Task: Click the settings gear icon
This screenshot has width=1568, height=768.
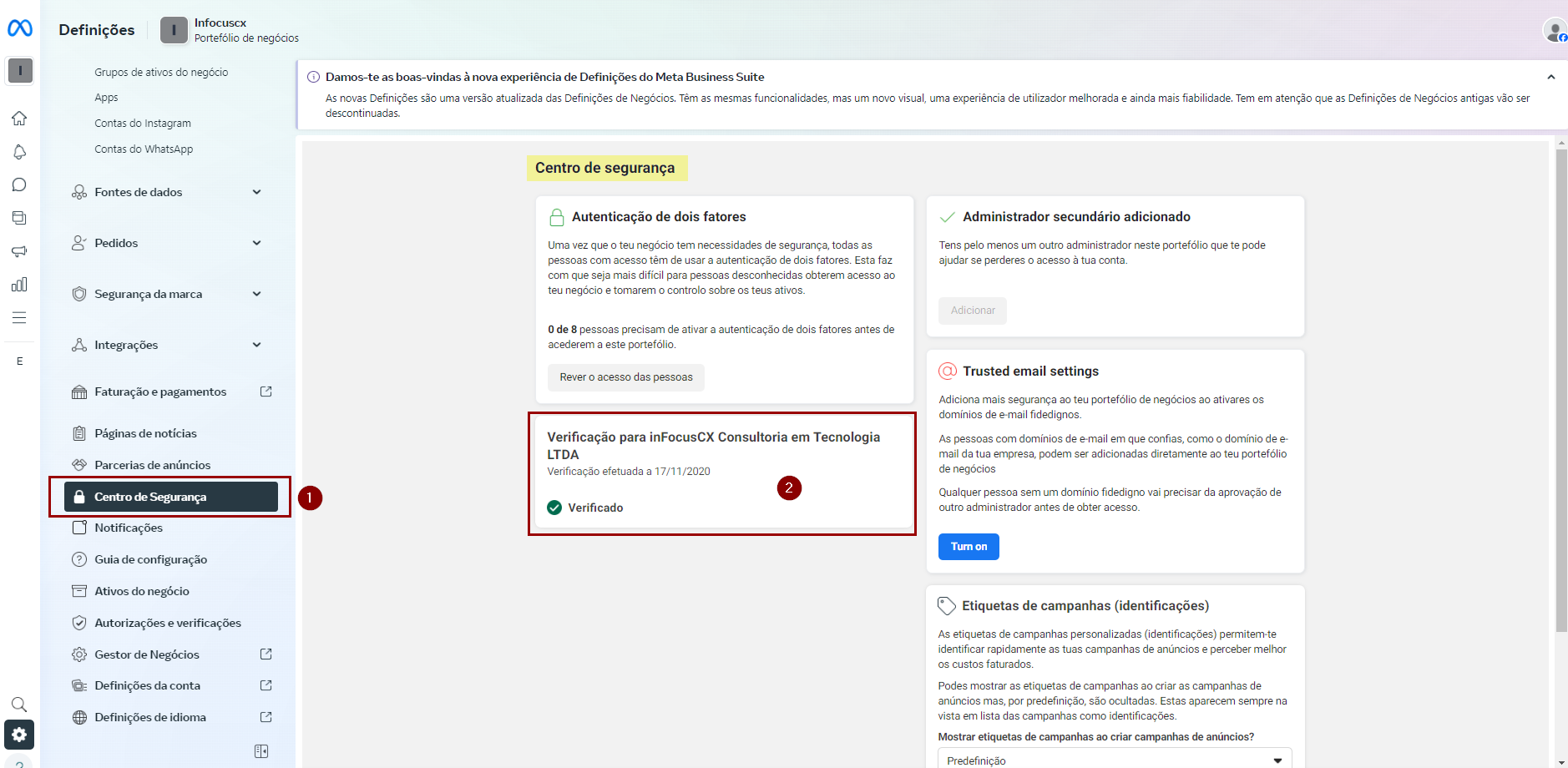Action: [19, 735]
